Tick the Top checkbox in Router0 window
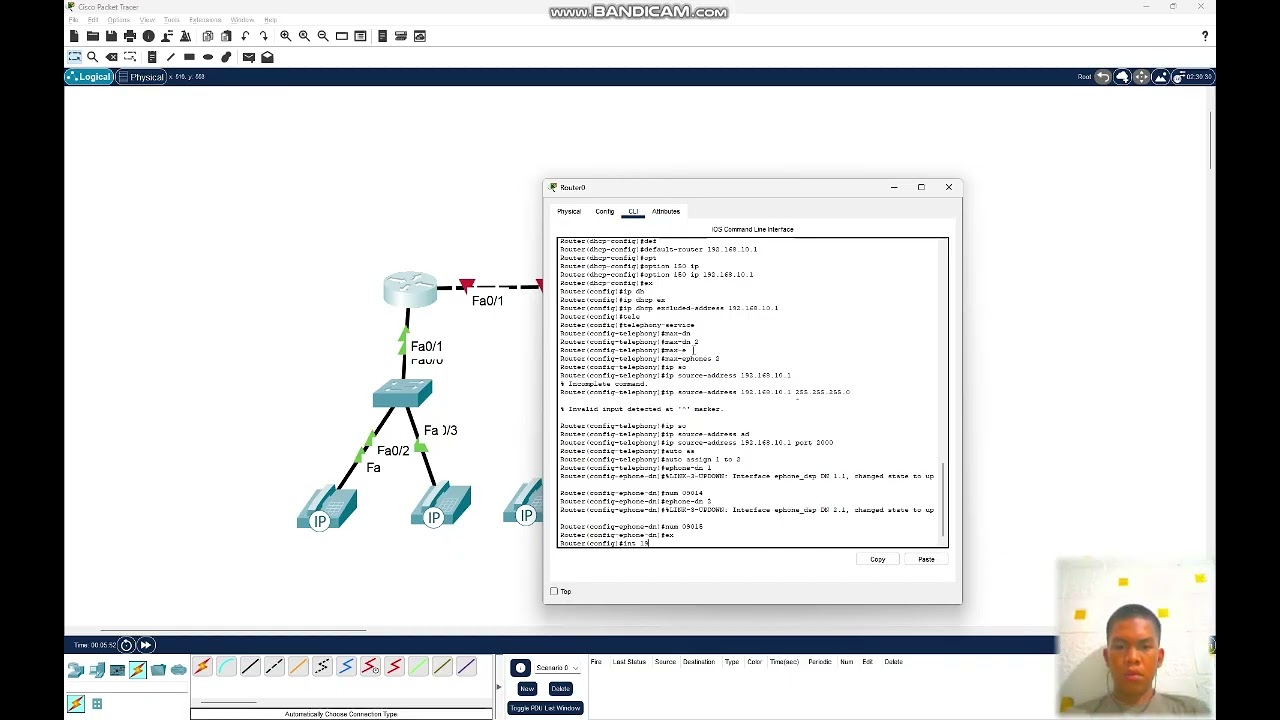Image resolution: width=1280 pixels, height=720 pixels. pos(554,592)
